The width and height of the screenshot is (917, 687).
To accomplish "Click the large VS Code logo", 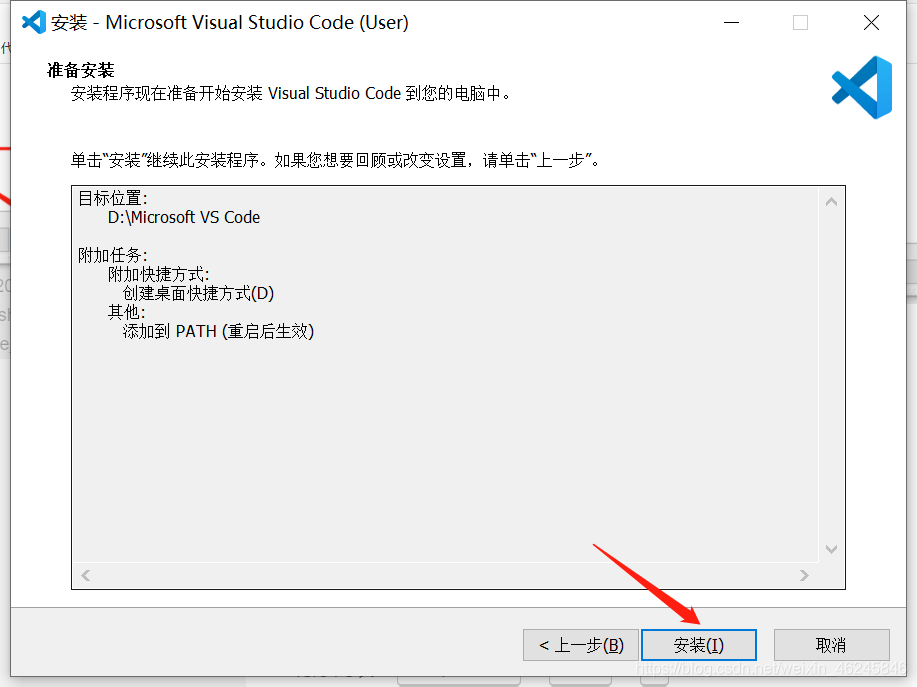I will click(x=862, y=88).
